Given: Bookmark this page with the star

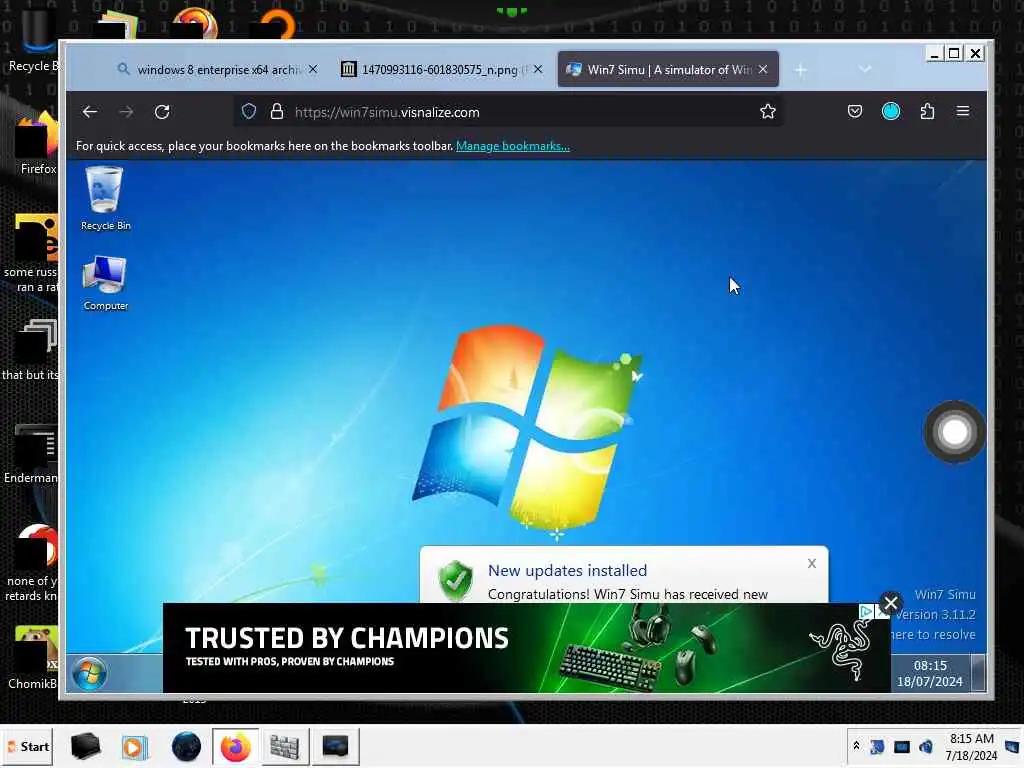Looking at the screenshot, I should pyautogui.click(x=768, y=112).
